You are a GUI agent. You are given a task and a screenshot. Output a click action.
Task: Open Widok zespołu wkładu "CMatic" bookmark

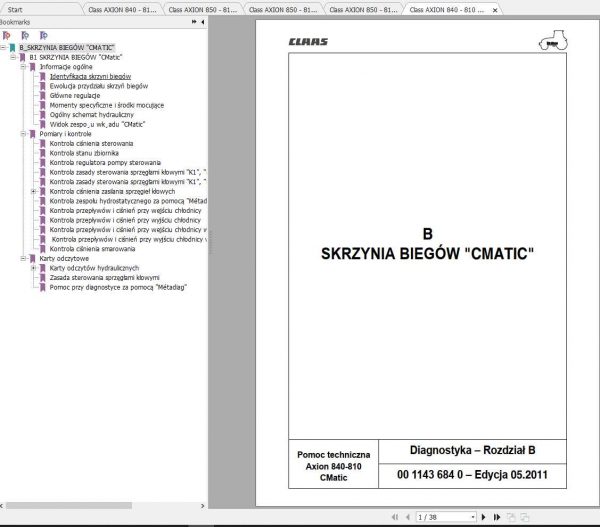(98, 124)
